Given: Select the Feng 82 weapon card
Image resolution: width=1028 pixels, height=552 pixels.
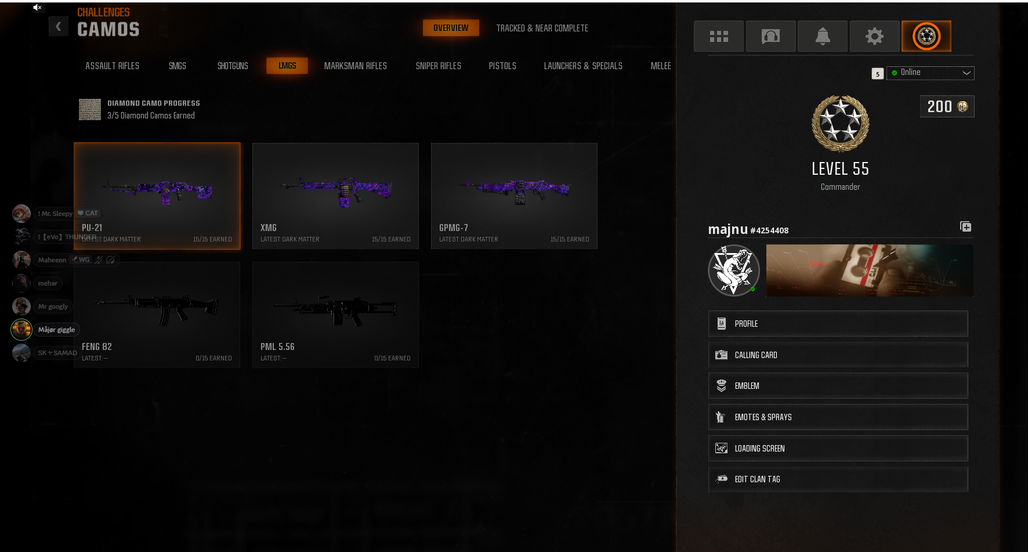Looking at the screenshot, I should pos(157,315).
